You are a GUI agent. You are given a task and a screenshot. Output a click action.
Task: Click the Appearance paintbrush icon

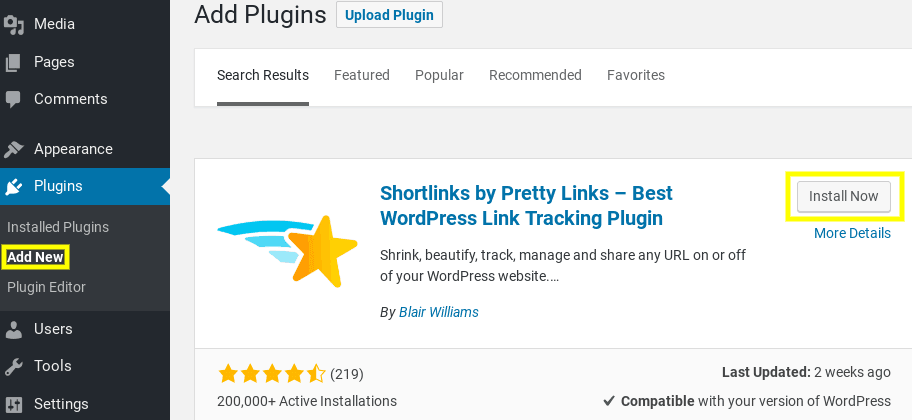click(13, 149)
